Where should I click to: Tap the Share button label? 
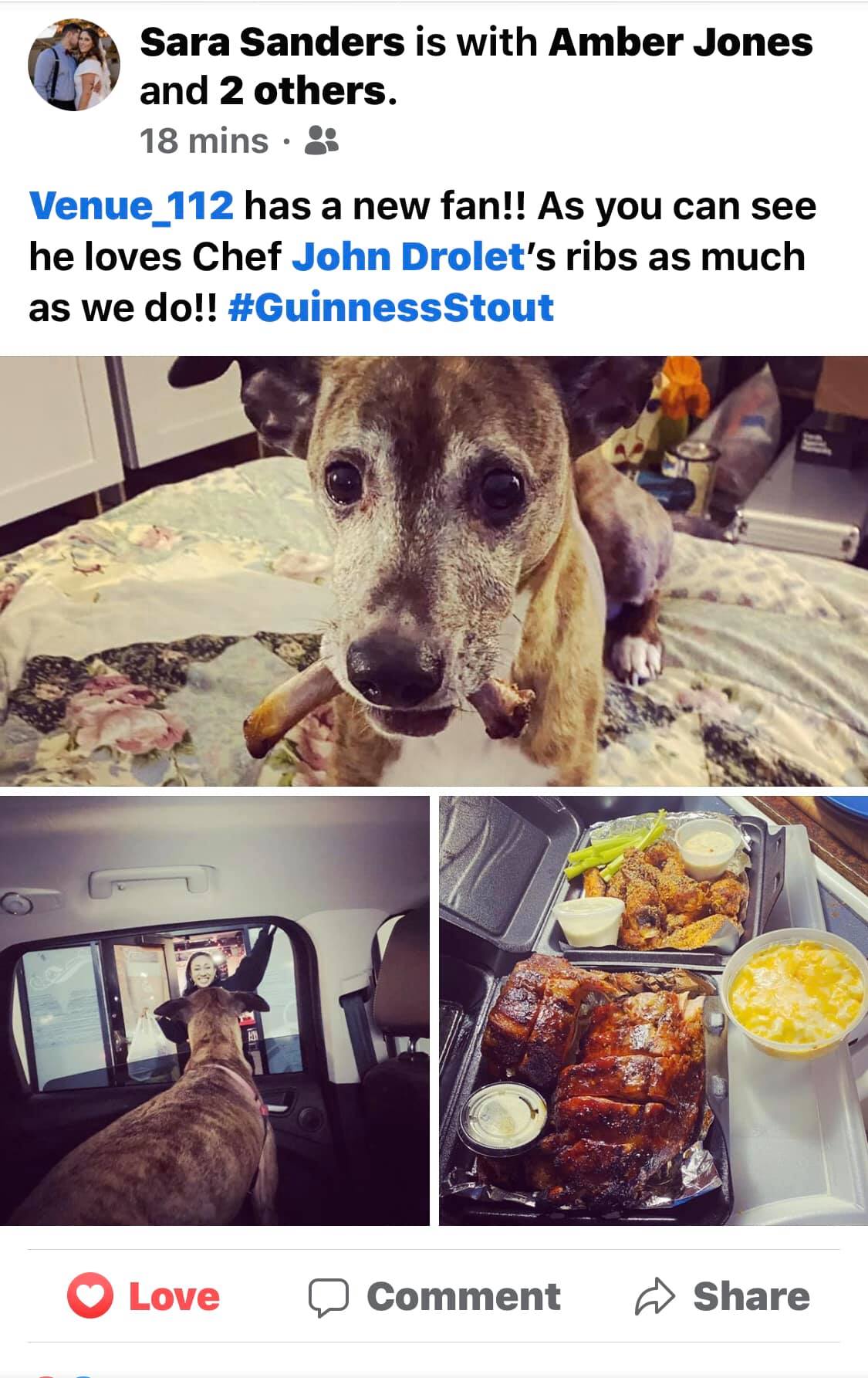751,1296
